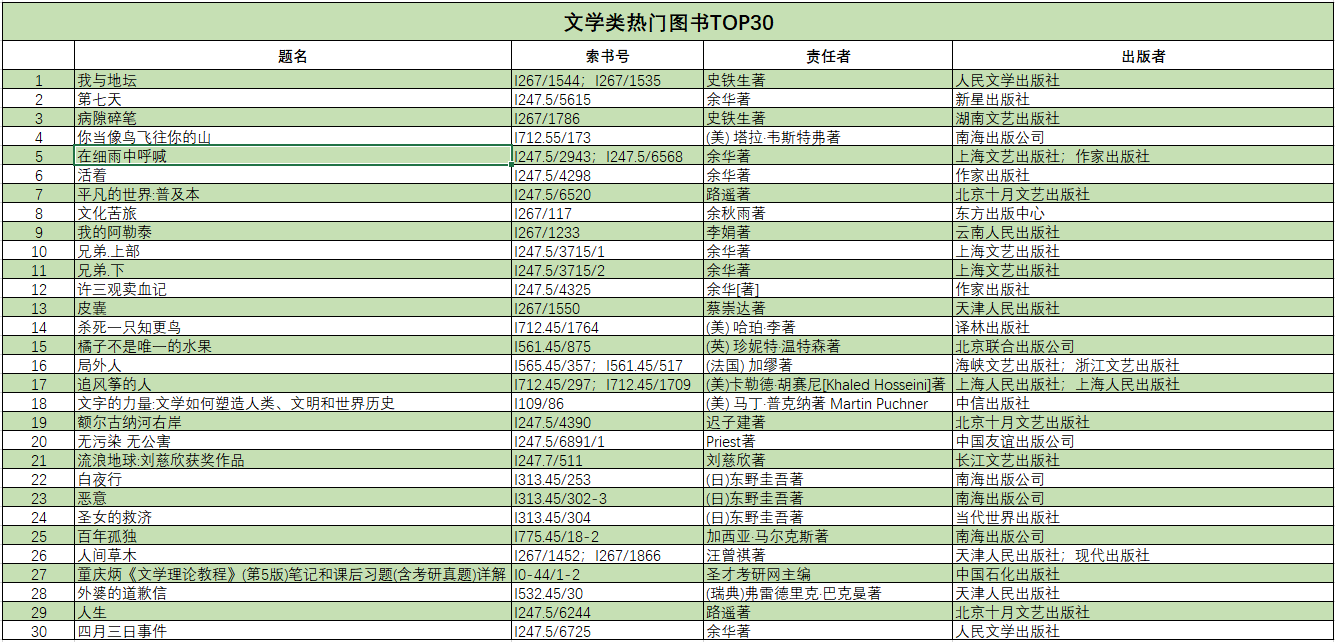
Task: Select the cell 白夜行
Action: click(x=293, y=480)
